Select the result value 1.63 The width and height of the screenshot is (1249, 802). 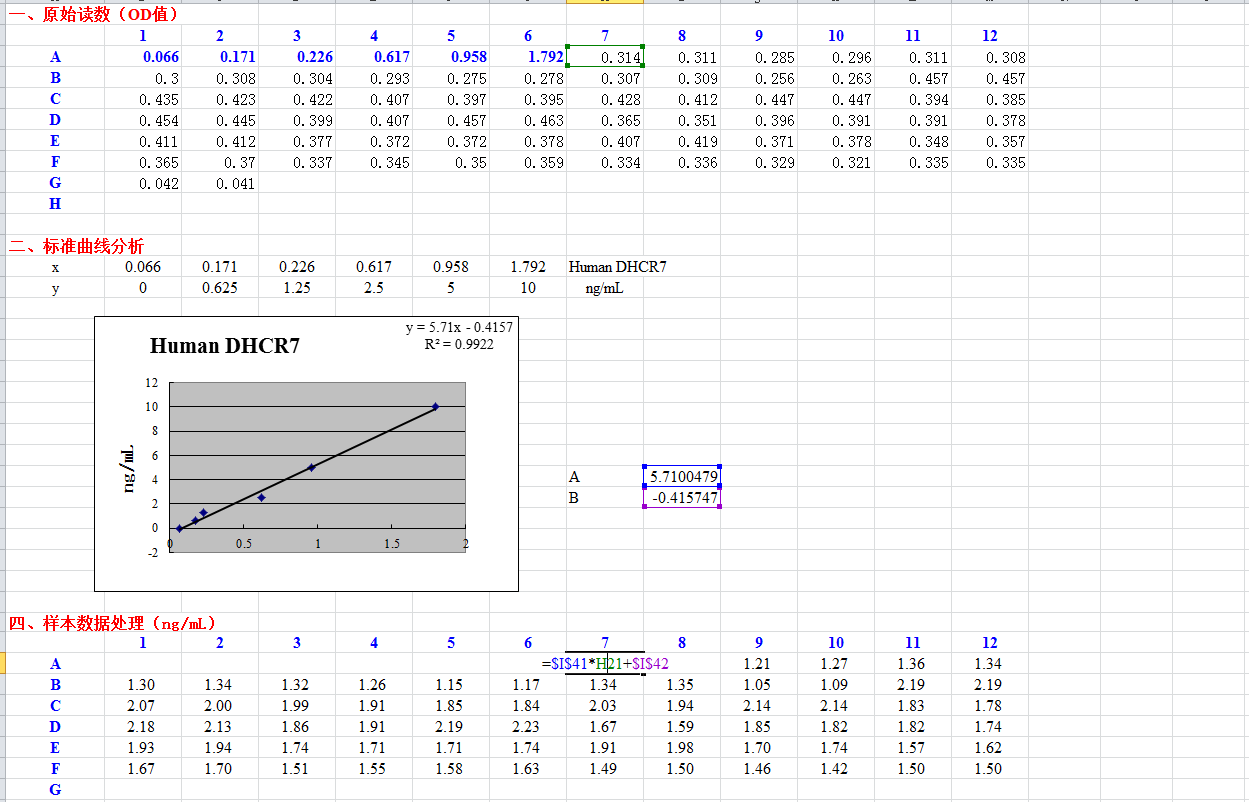click(x=526, y=769)
